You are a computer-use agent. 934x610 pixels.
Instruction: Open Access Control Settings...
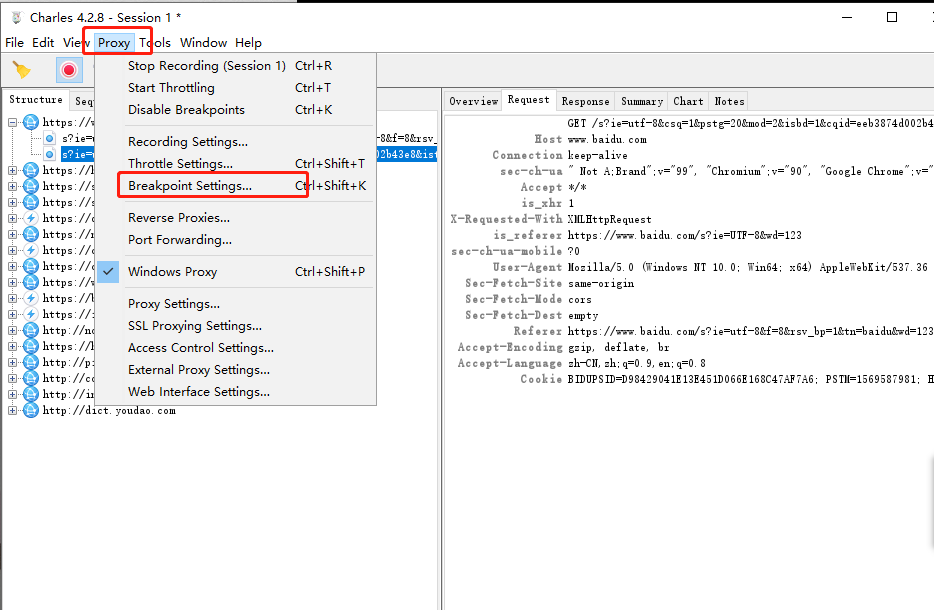[236, 348]
